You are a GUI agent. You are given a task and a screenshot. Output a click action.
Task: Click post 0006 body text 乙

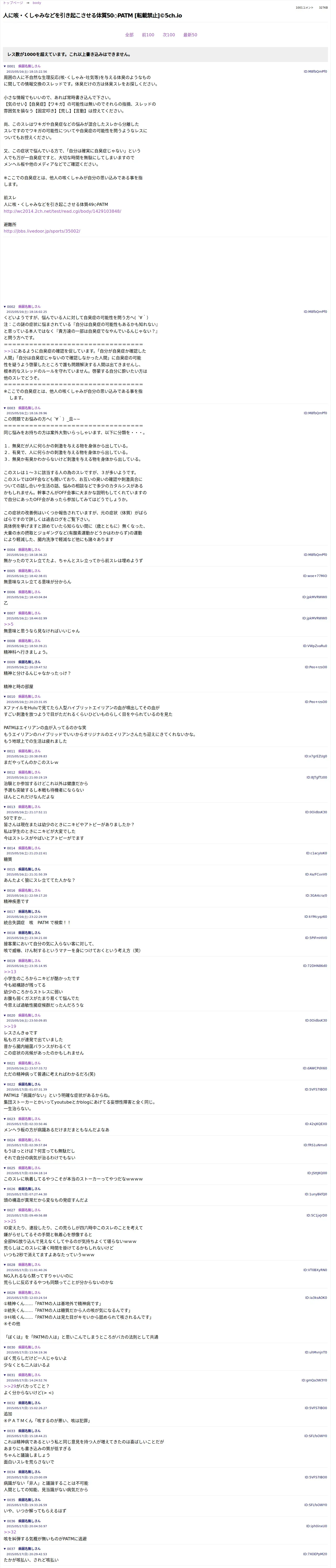coord(6,603)
